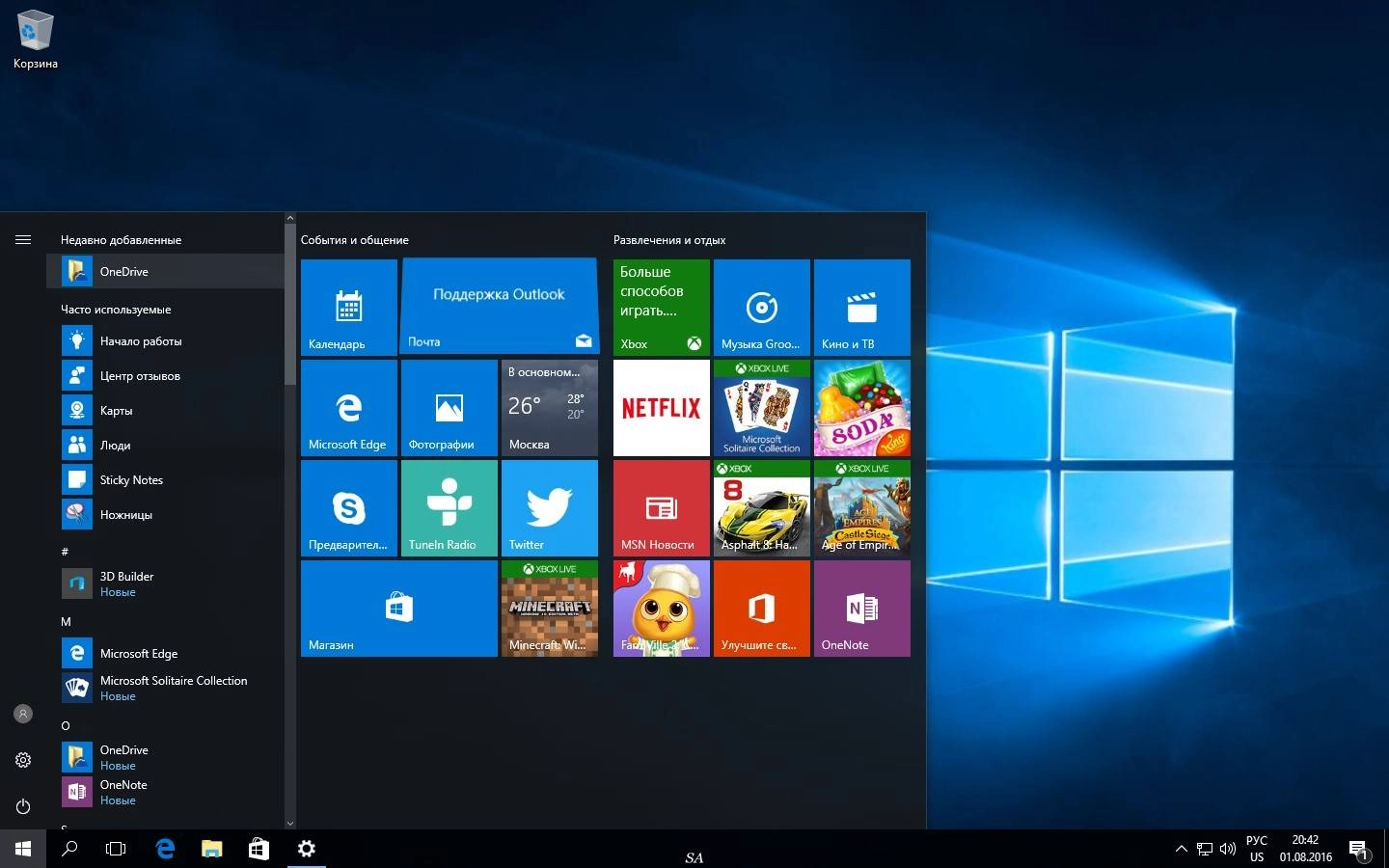The height and width of the screenshot is (868, 1389).
Task: Open Ножницы snipping tool
Action: coord(165,514)
